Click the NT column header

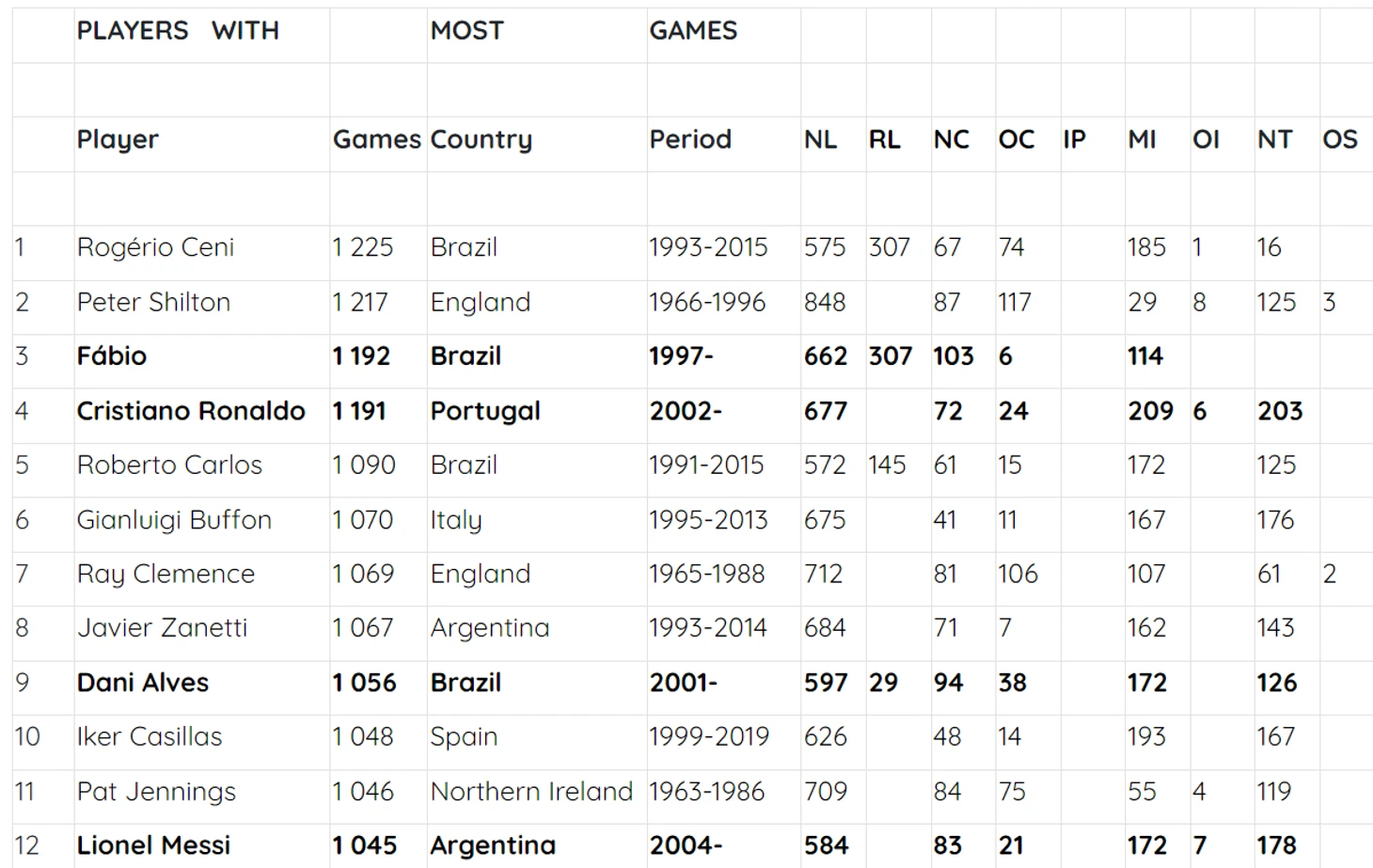point(1286,139)
